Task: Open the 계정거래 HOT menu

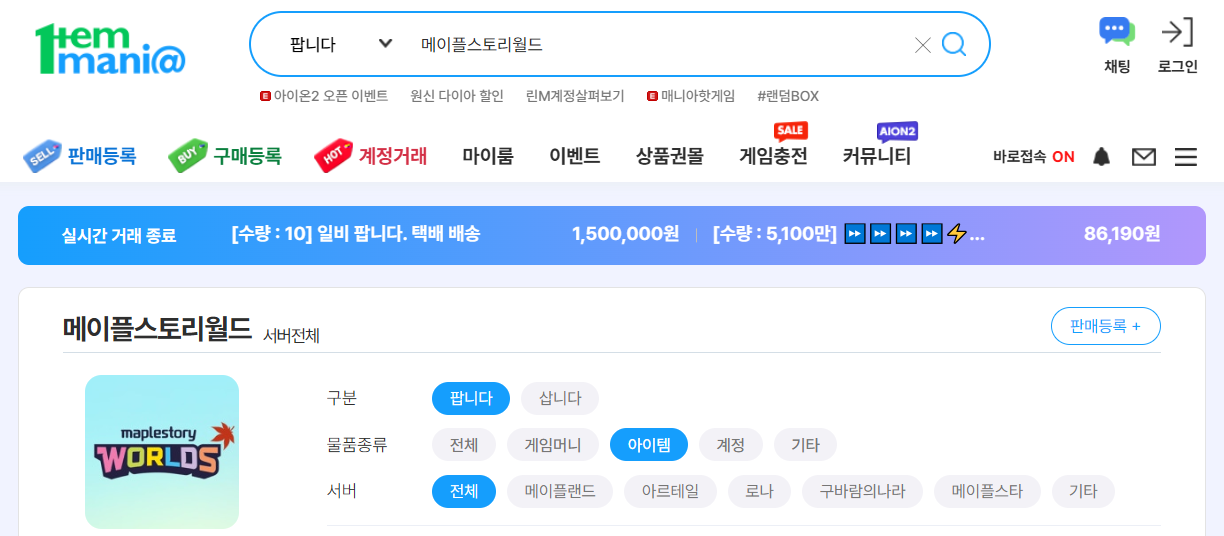Action: coord(371,156)
